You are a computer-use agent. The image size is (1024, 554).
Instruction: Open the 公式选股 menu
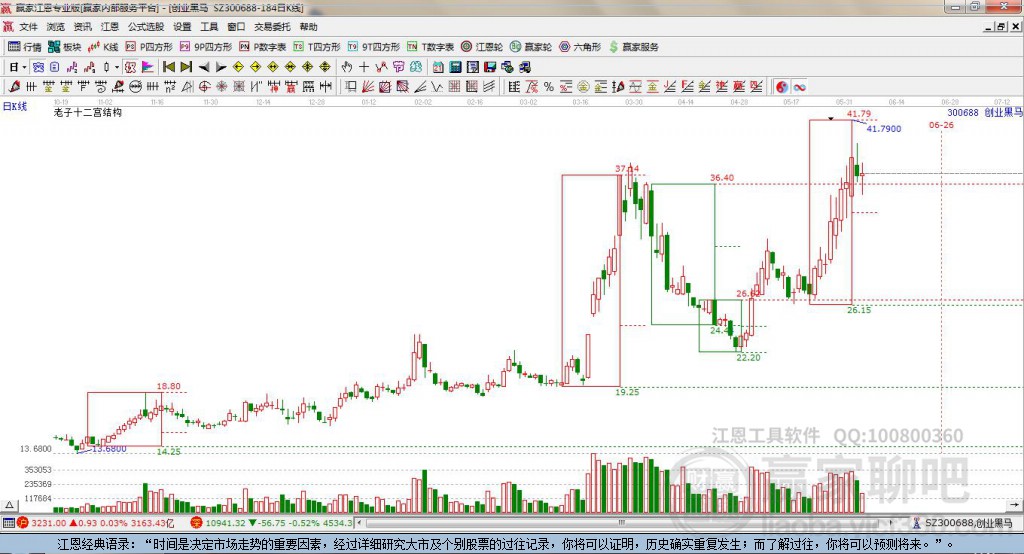146,27
